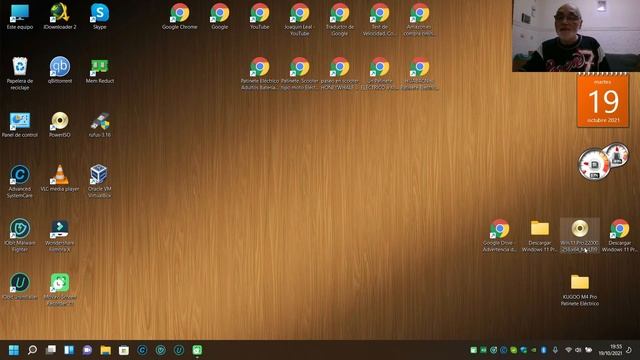The image size is (640, 360).
Task: Select IObit Malware Fighter desktop shortcut
Action: [20, 236]
